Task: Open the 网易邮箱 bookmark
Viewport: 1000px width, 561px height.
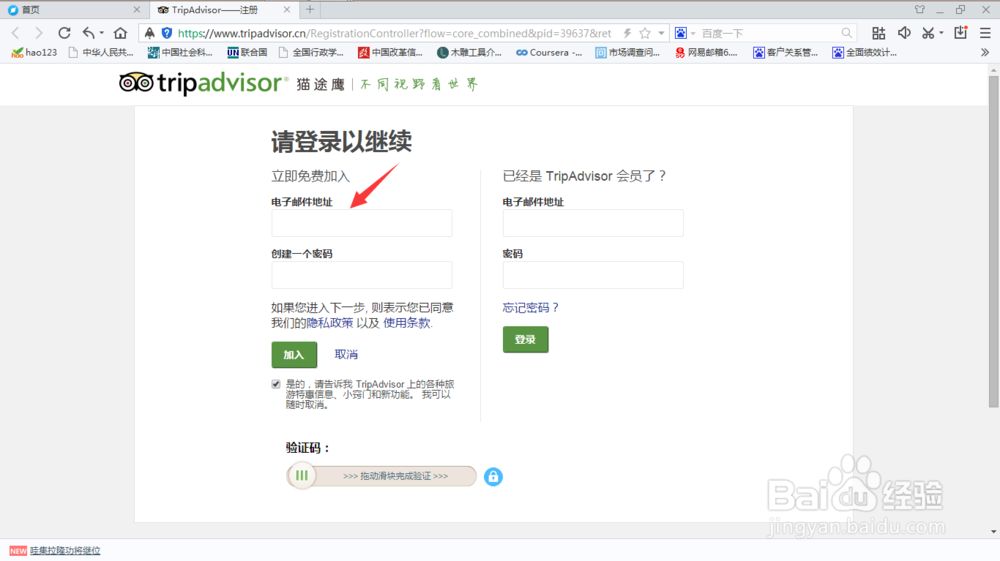Action: tap(707, 52)
